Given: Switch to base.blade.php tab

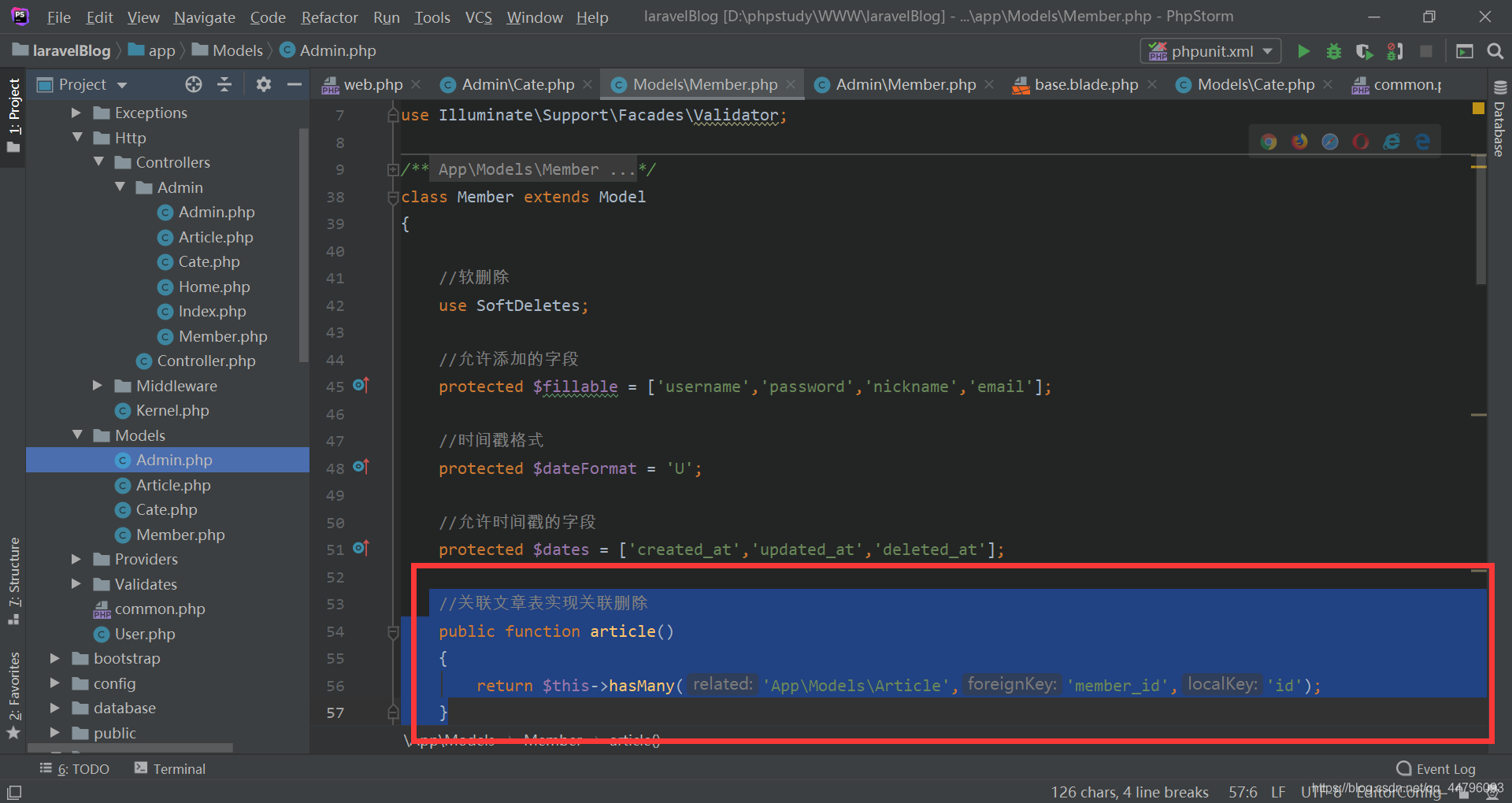Looking at the screenshot, I should coord(1085,84).
